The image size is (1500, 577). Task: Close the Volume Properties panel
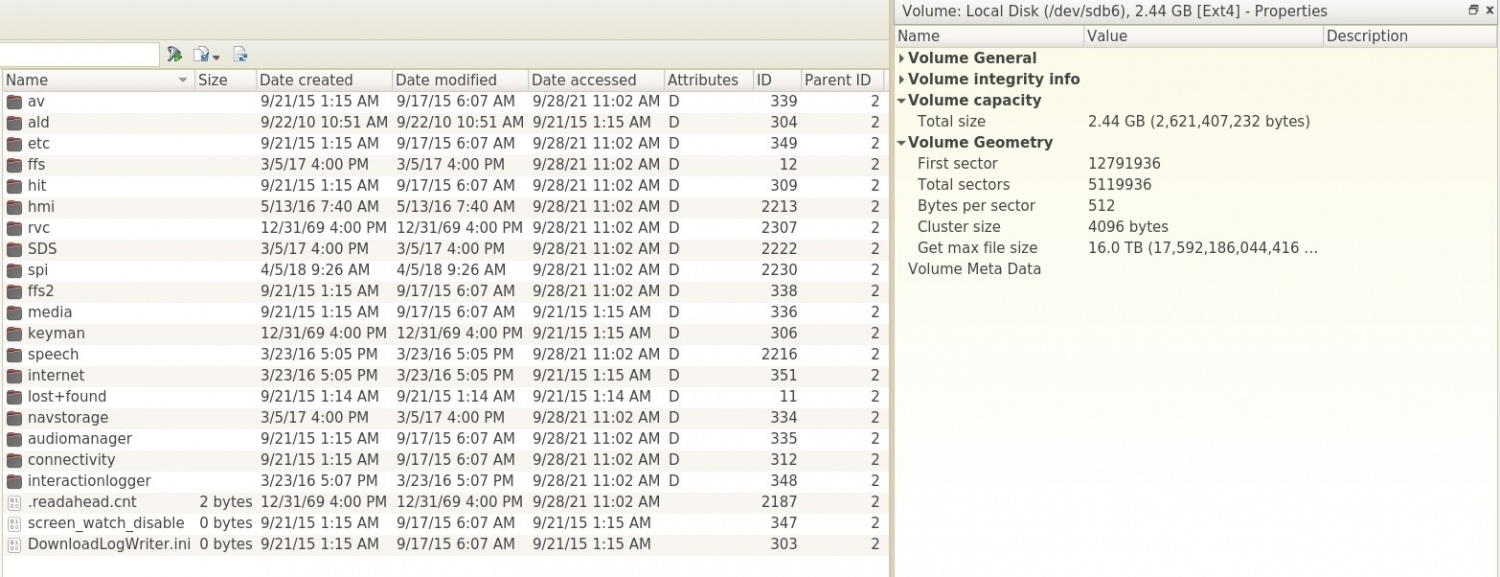pos(1490,10)
